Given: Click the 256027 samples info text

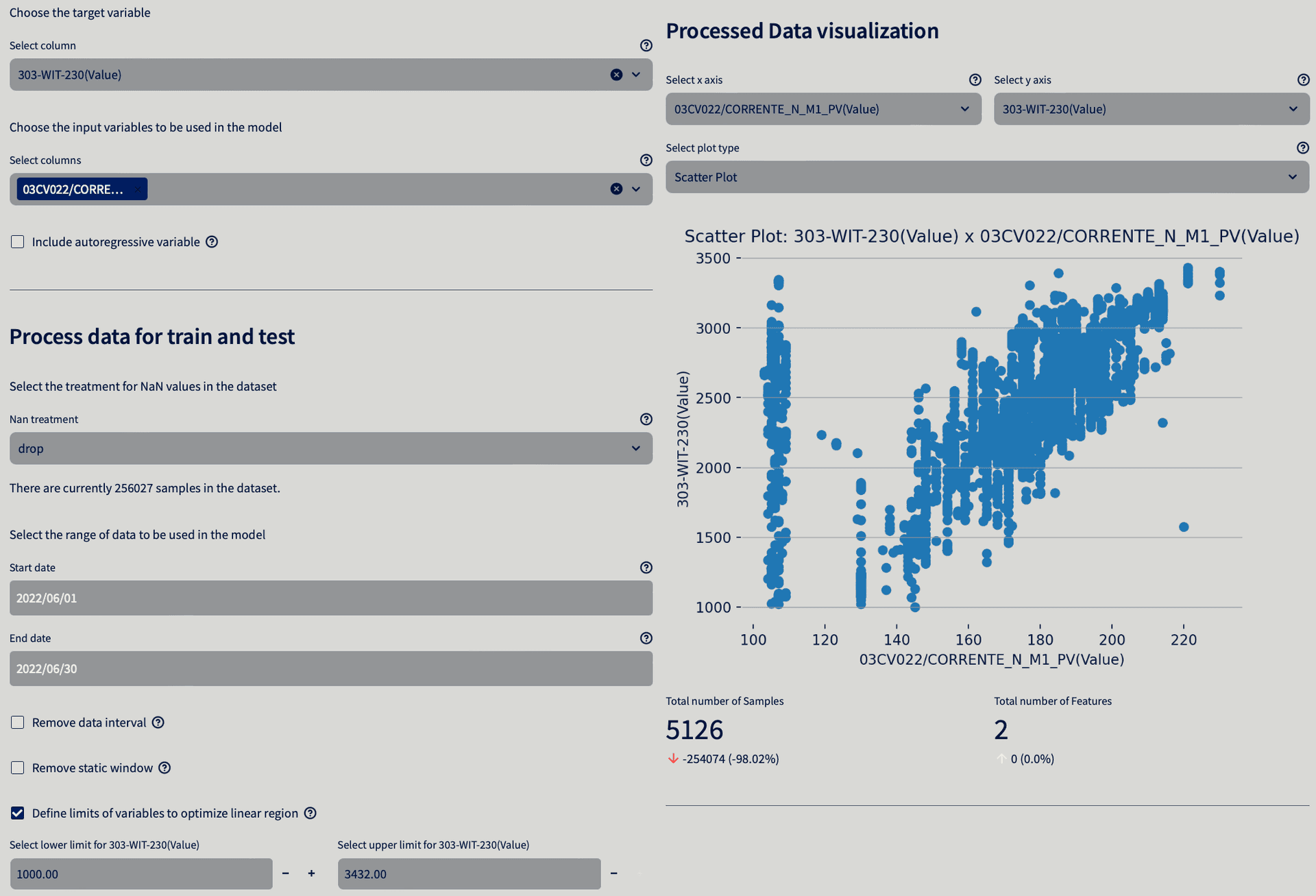Looking at the screenshot, I should tap(145, 488).
